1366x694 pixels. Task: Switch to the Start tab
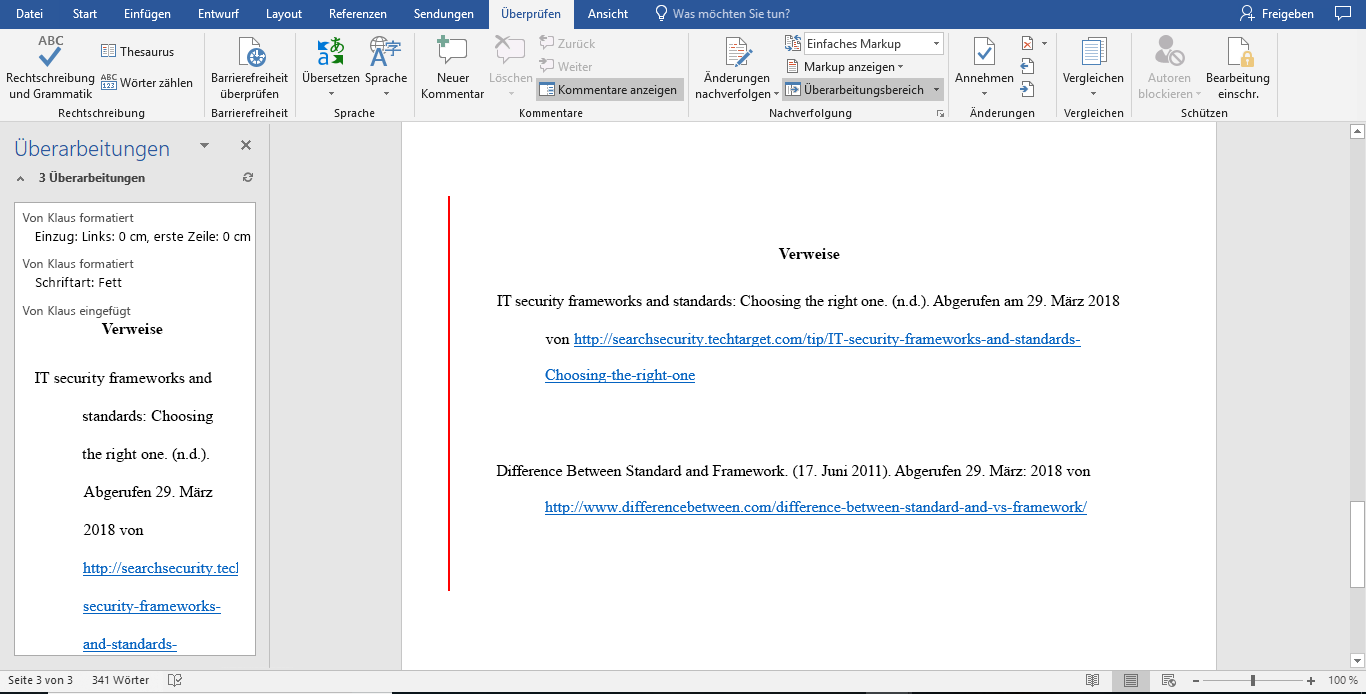(85, 14)
